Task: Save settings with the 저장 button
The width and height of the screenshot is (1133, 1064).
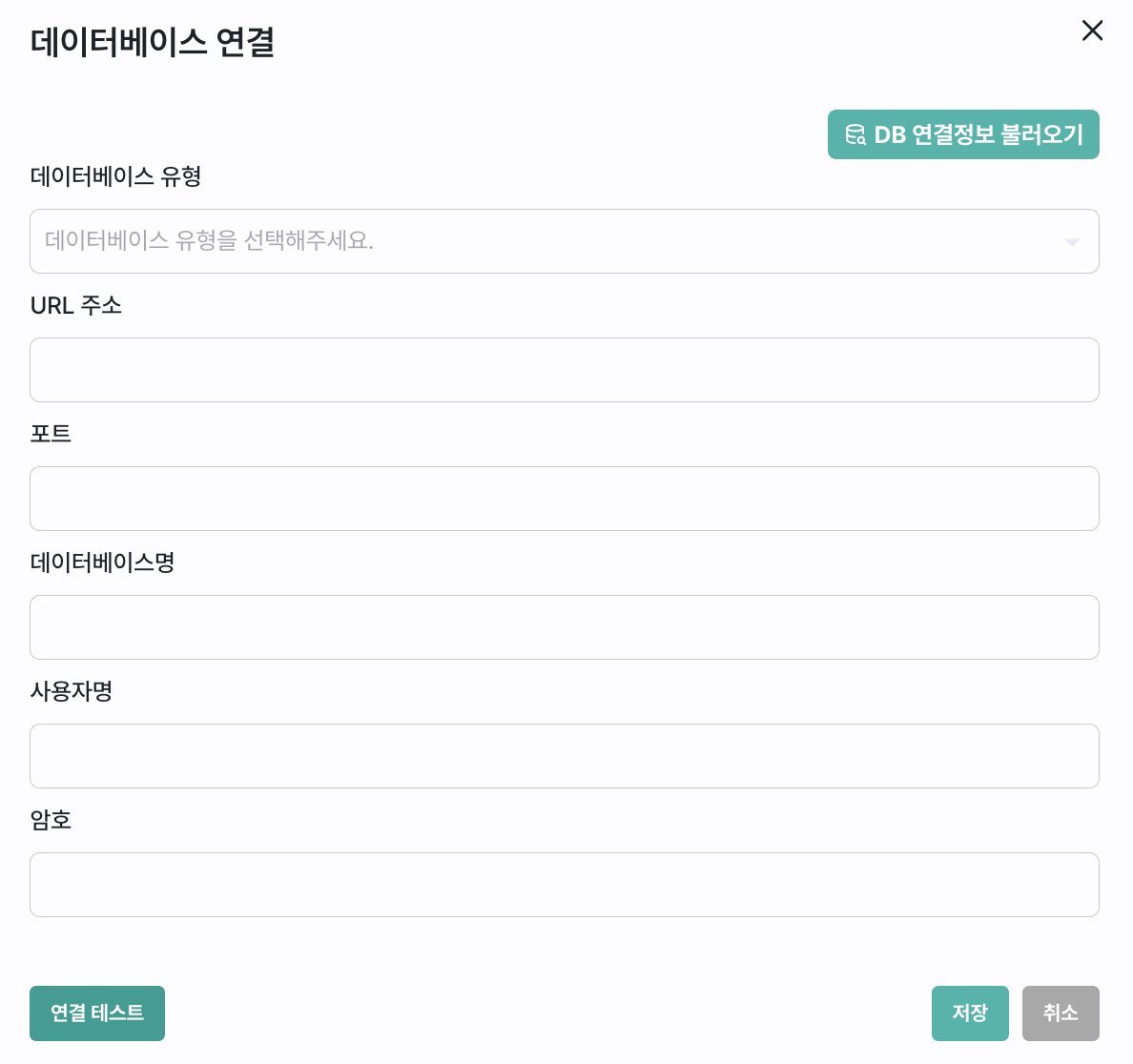Action: (x=970, y=1013)
